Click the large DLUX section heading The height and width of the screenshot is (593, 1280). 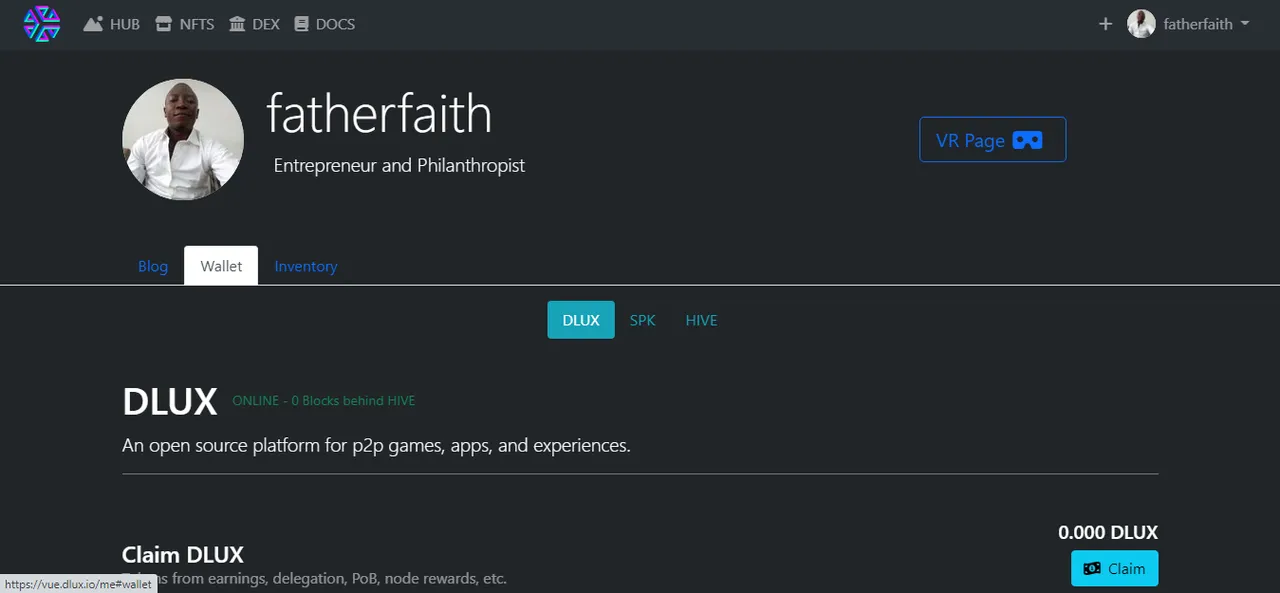click(170, 402)
